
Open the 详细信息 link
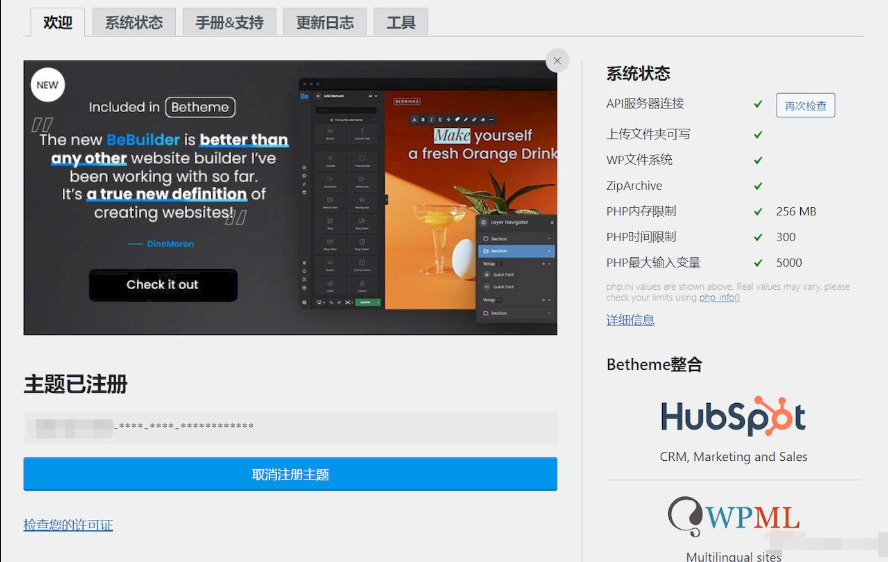[630, 320]
